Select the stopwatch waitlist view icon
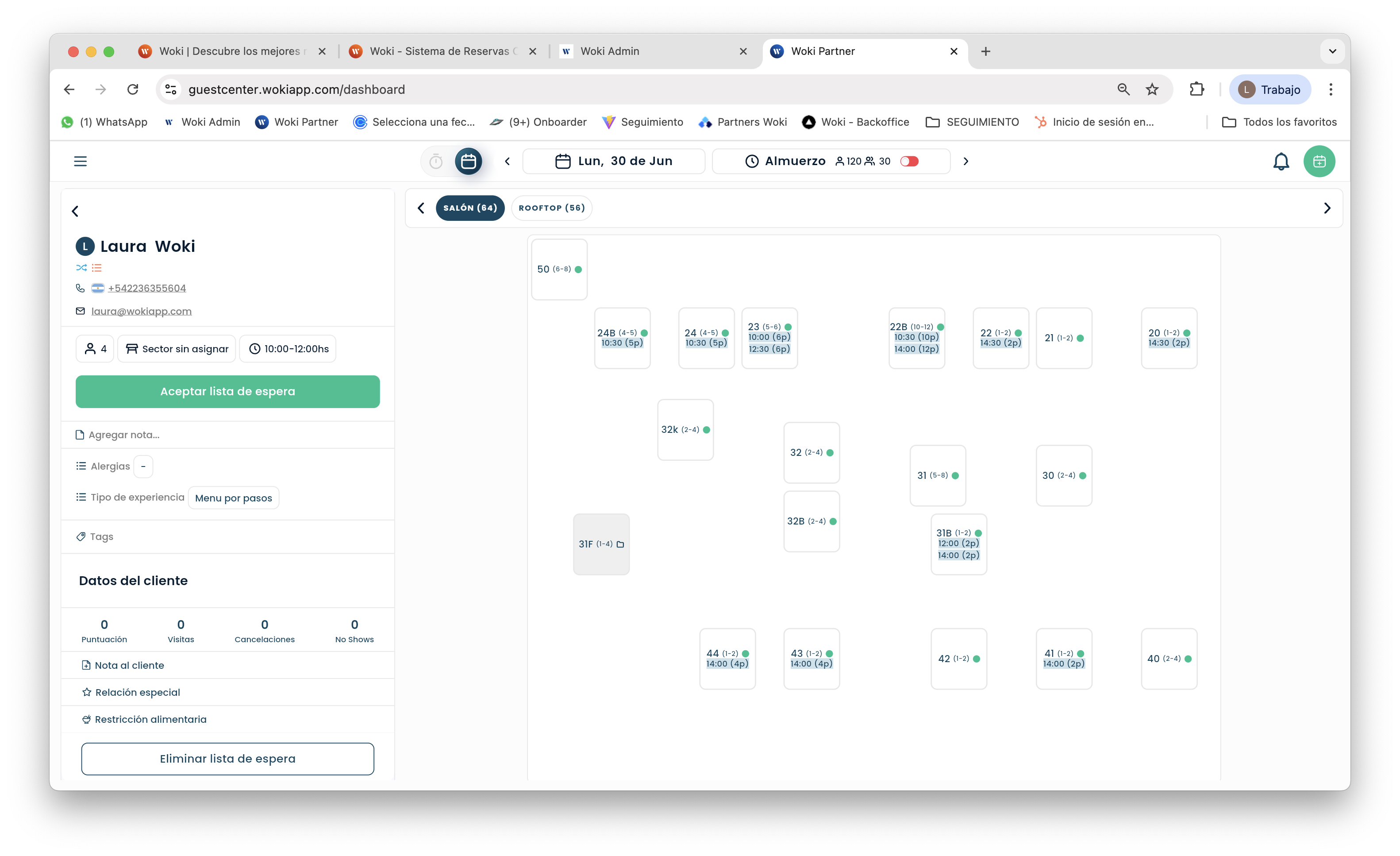 tap(436, 162)
